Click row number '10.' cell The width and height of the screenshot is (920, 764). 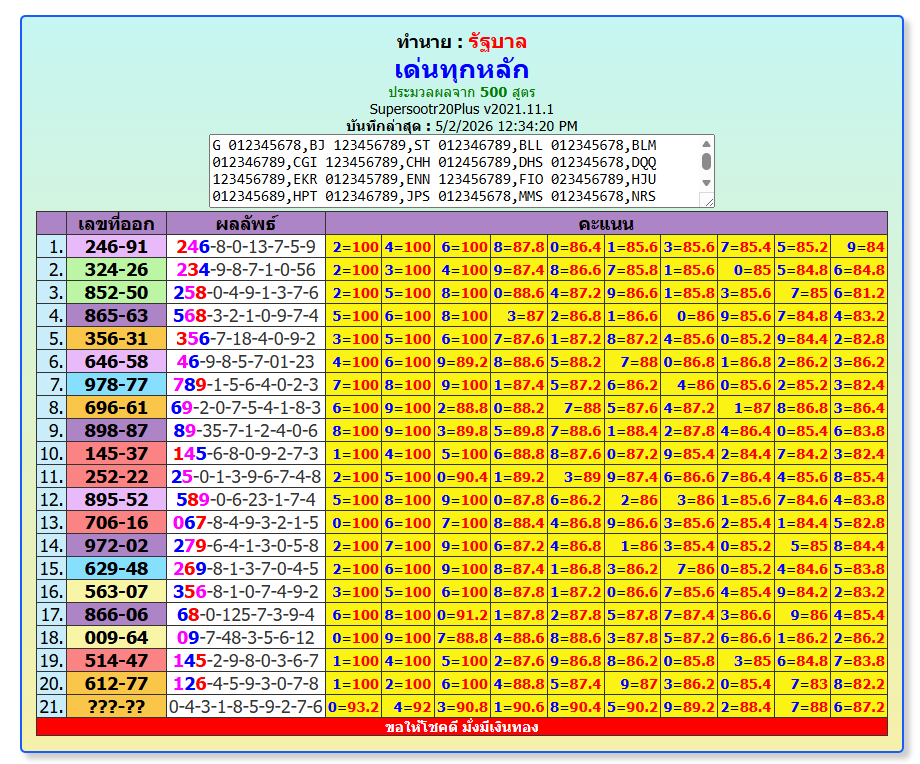click(51, 454)
